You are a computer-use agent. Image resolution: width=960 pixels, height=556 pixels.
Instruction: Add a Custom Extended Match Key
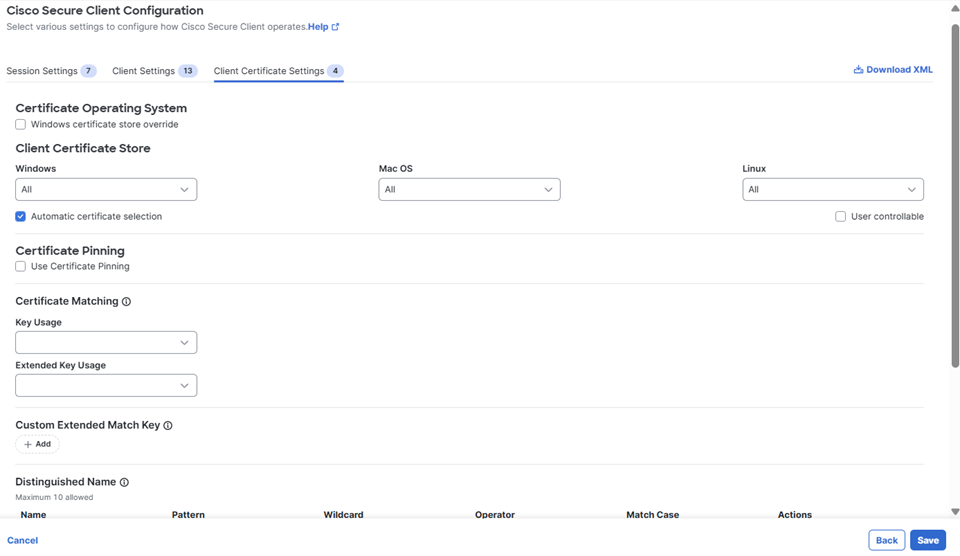[x=37, y=444]
